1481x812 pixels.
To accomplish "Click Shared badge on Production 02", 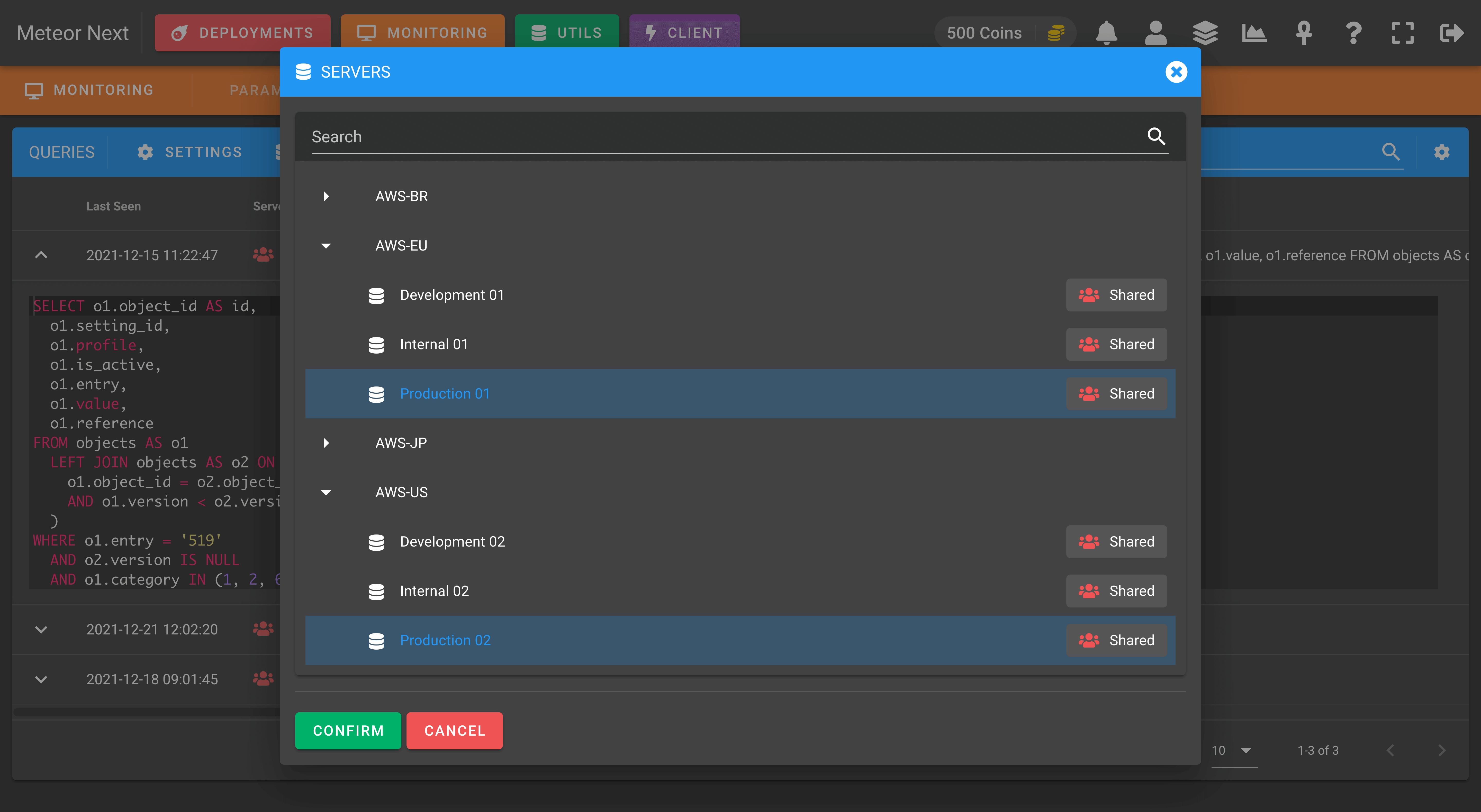I will coord(1116,640).
